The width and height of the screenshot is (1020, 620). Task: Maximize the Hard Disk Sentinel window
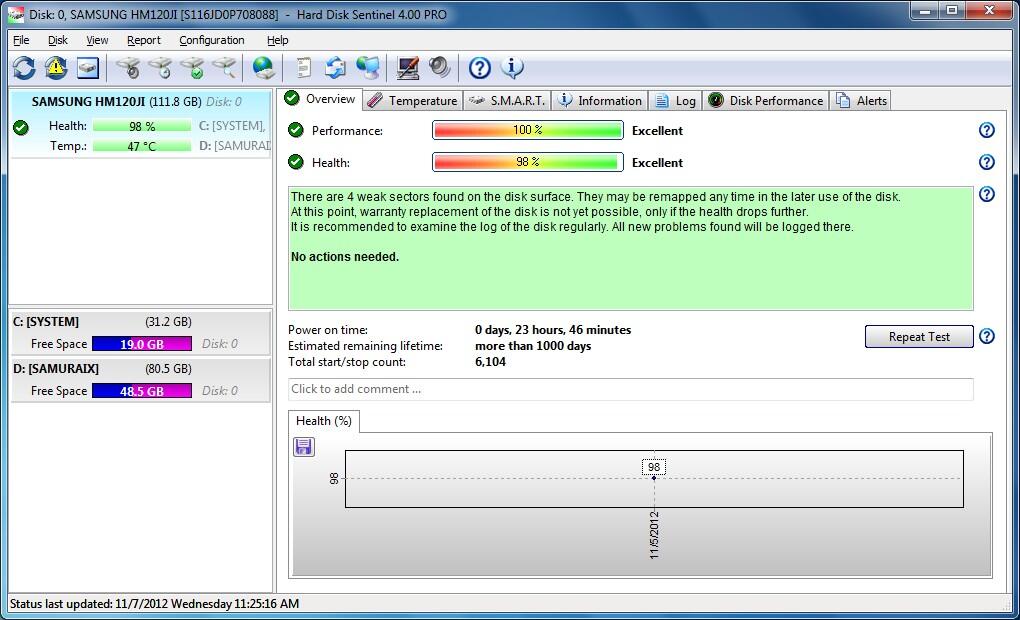pyautogui.click(x=952, y=10)
